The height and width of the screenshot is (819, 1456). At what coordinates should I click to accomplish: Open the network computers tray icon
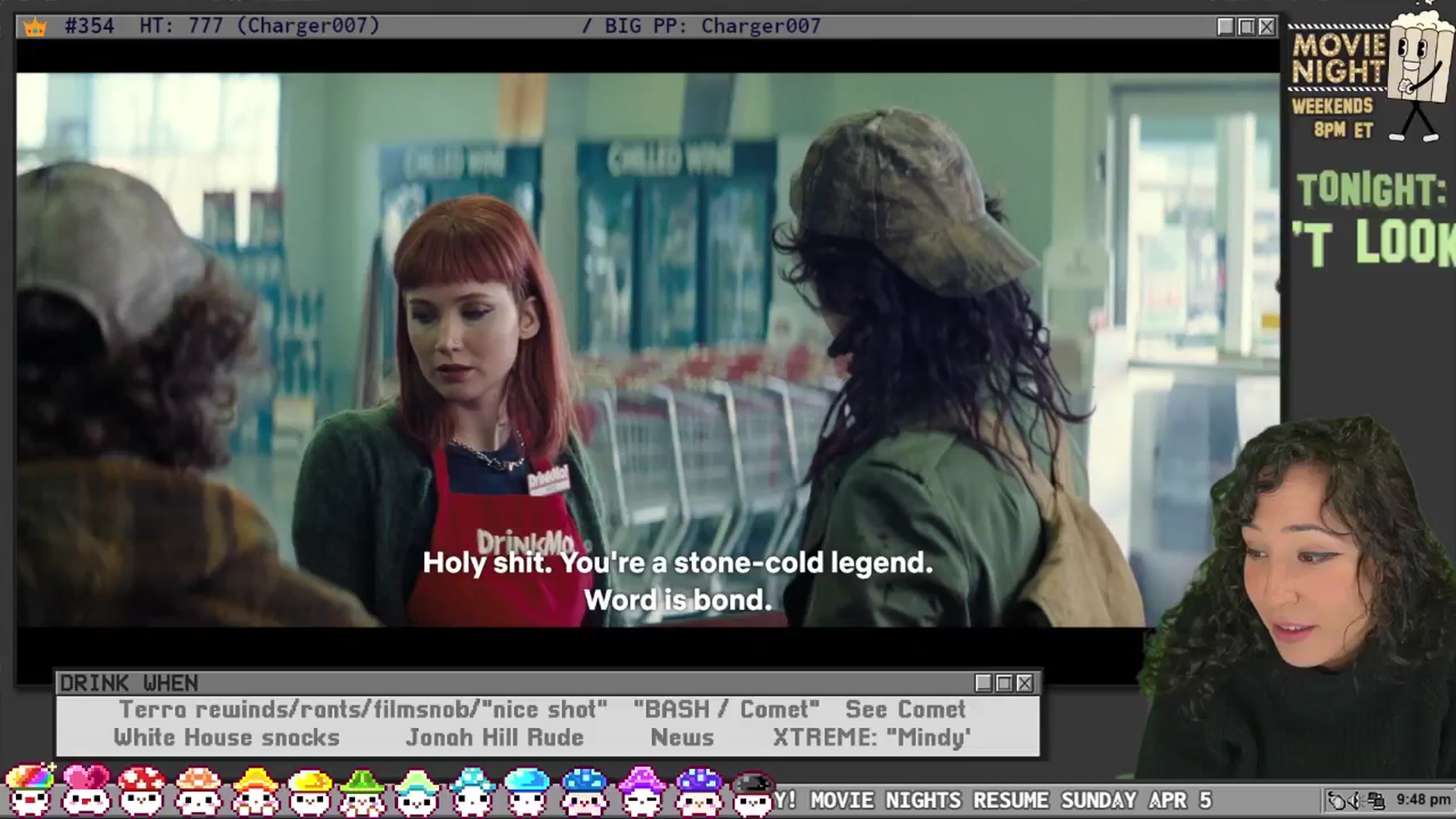pos(1376,800)
